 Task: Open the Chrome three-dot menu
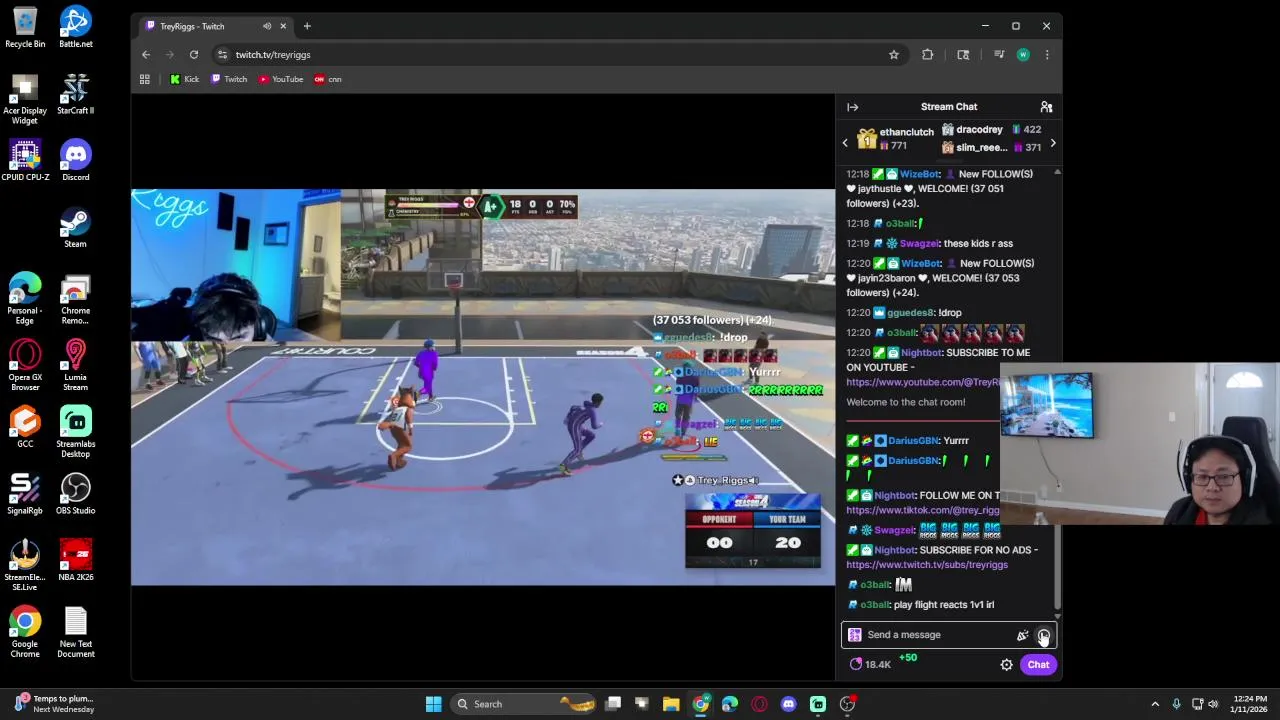(x=1047, y=55)
